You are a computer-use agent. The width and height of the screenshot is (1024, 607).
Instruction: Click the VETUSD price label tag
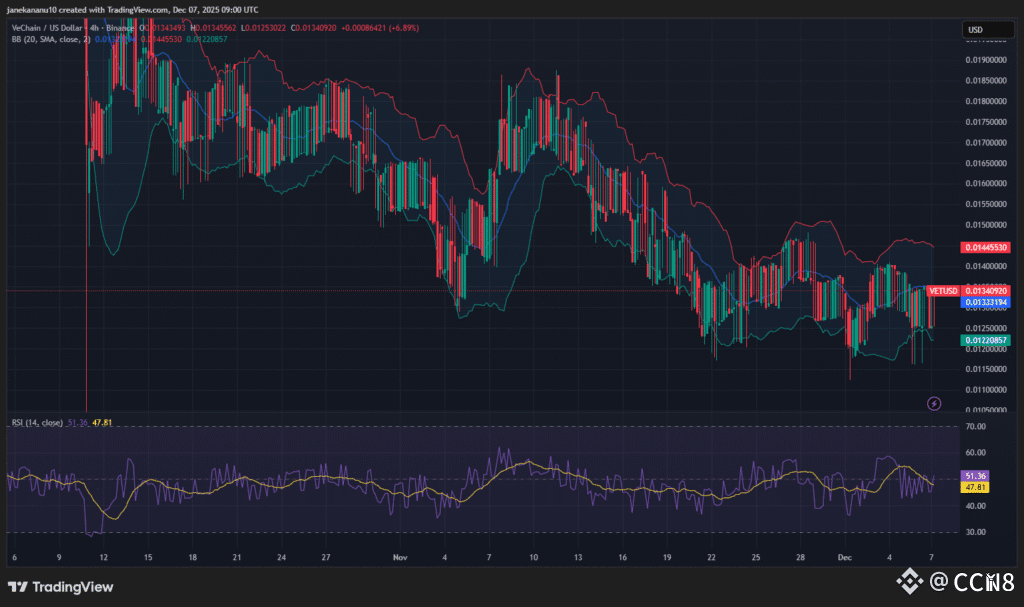[x=943, y=291]
